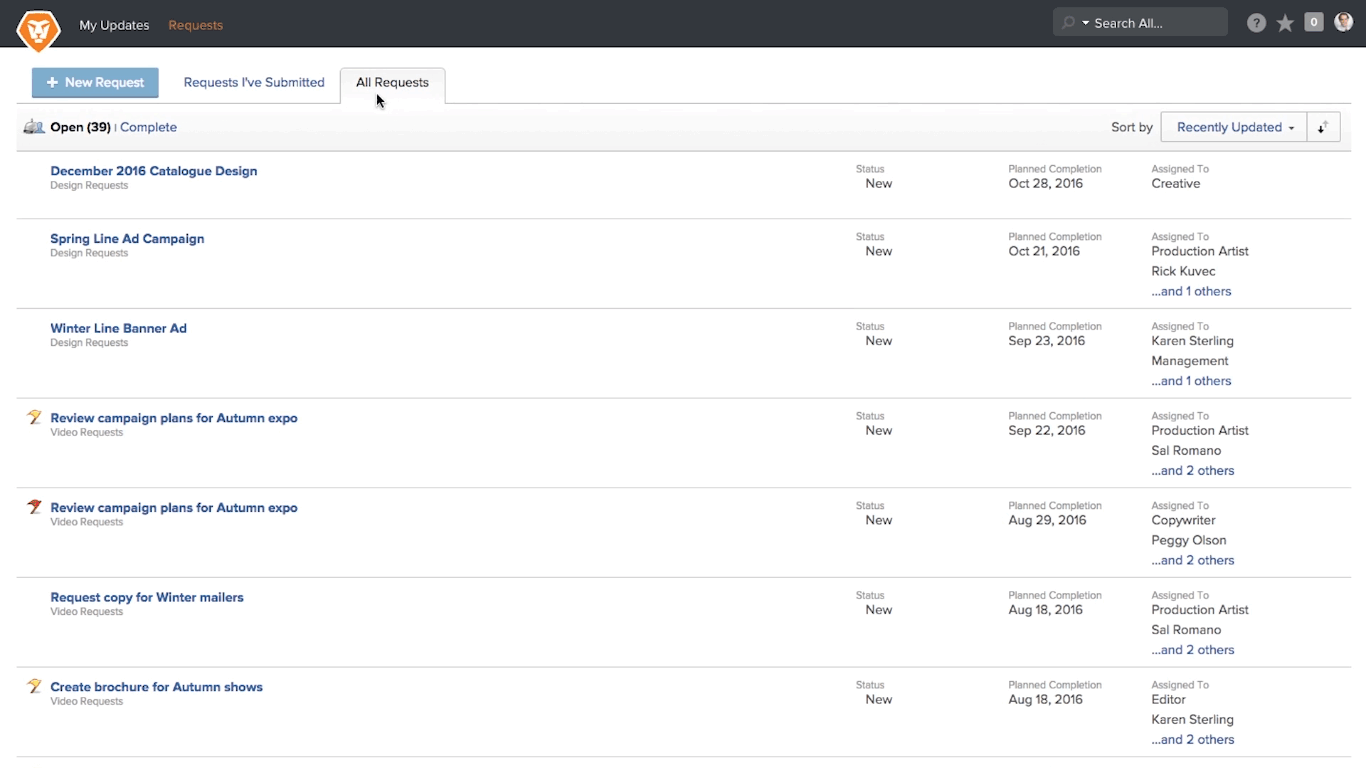Click the orange lion logo icon

39,31
